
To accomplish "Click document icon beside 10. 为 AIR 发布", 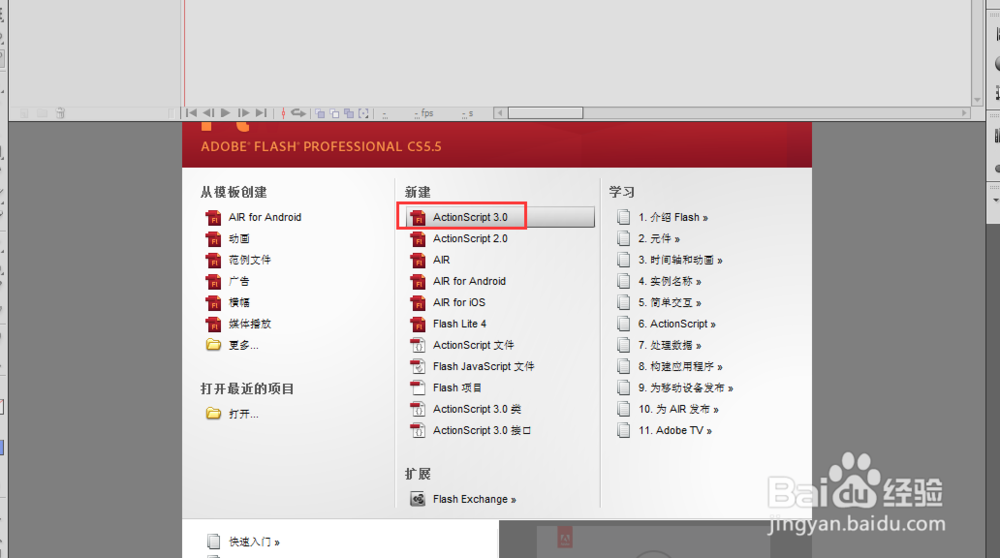I will coord(623,409).
